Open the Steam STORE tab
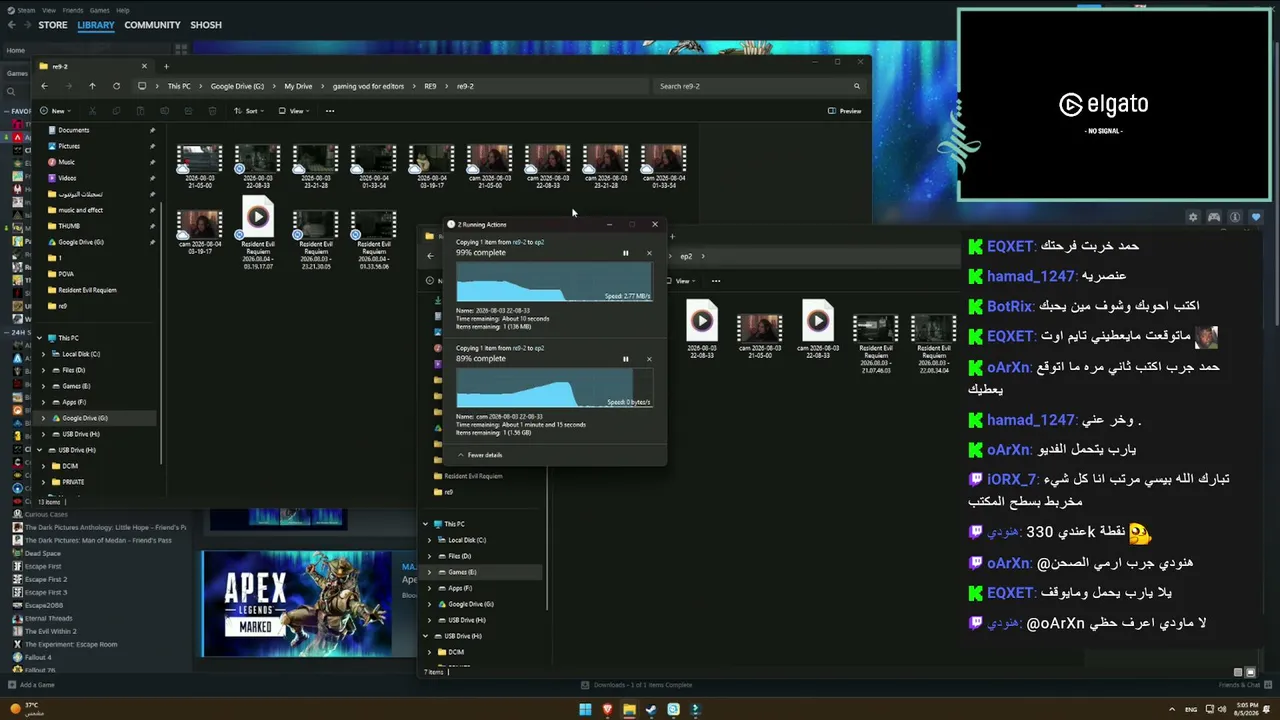The height and width of the screenshot is (720, 1280). [x=53, y=25]
